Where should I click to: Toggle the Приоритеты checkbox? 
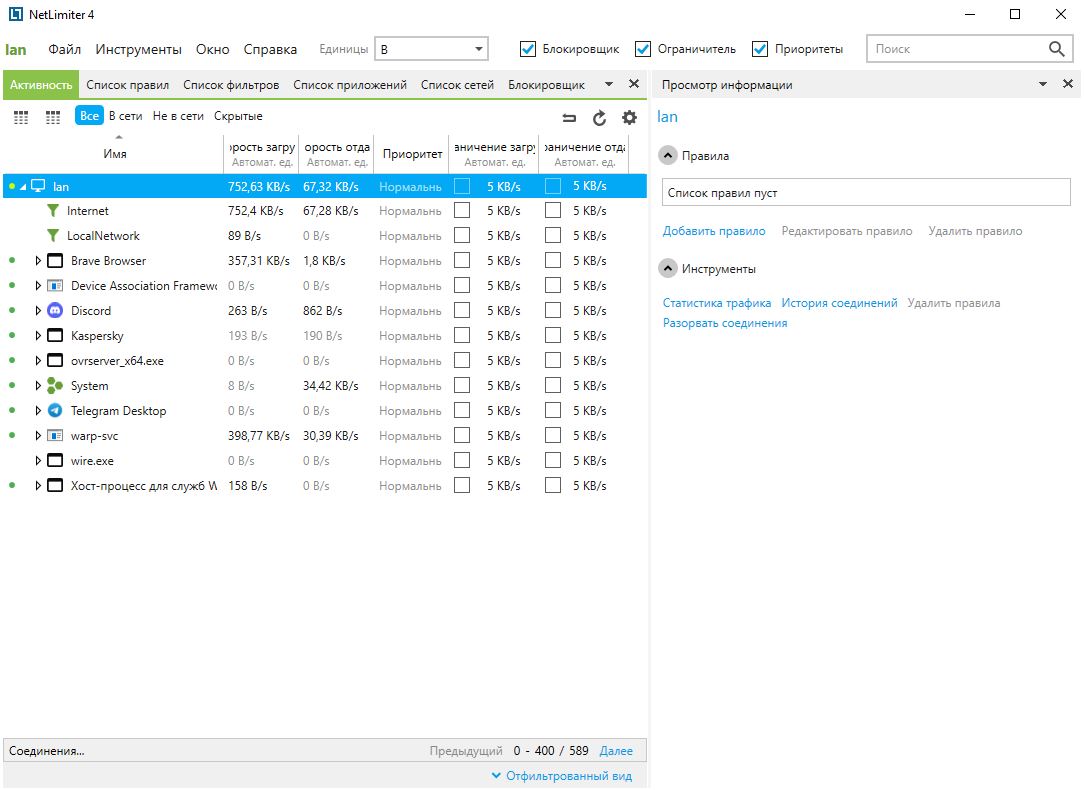pyautogui.click(x=760, y=49)
